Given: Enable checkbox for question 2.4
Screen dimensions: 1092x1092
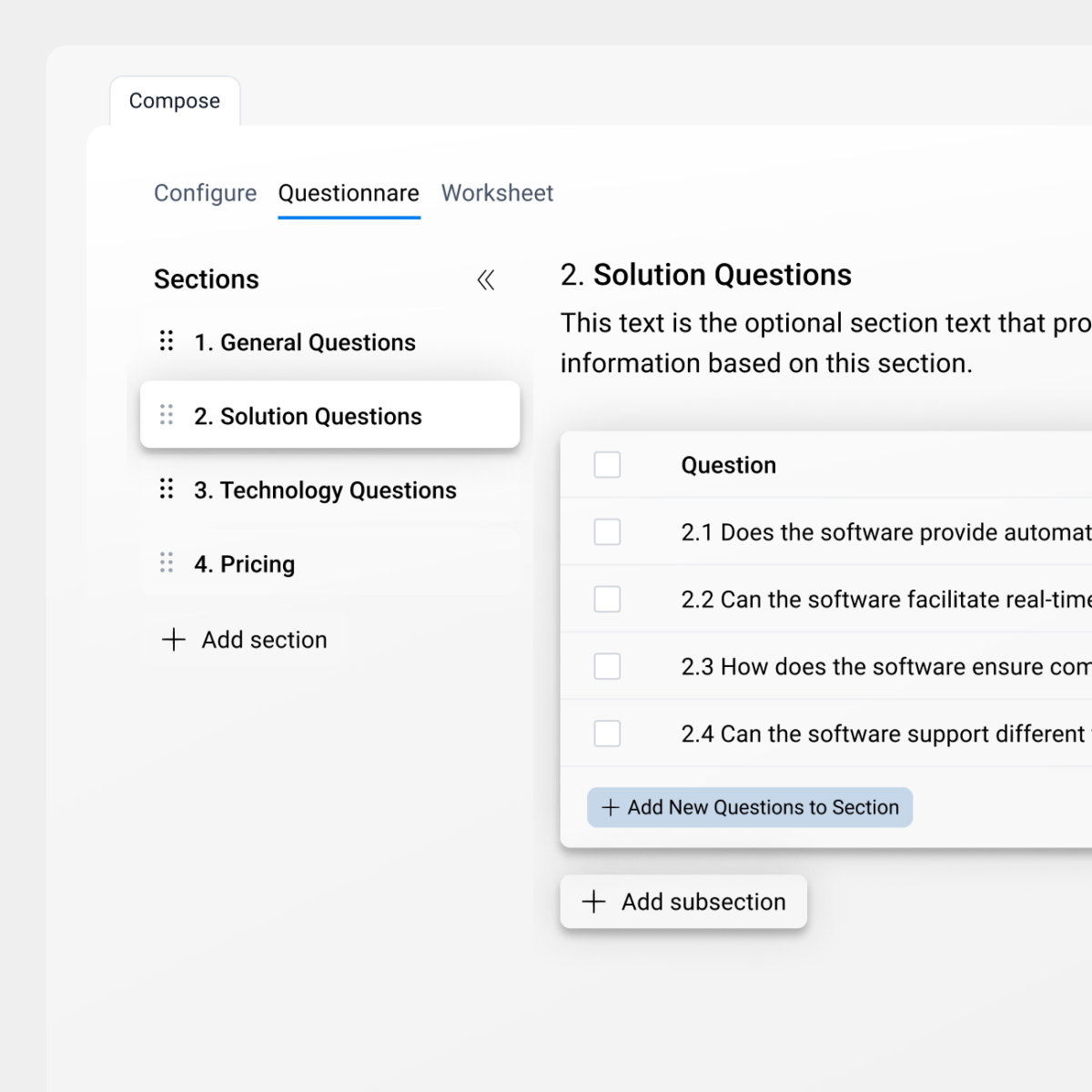Looking at the screenshot, I should pos(607,733).
